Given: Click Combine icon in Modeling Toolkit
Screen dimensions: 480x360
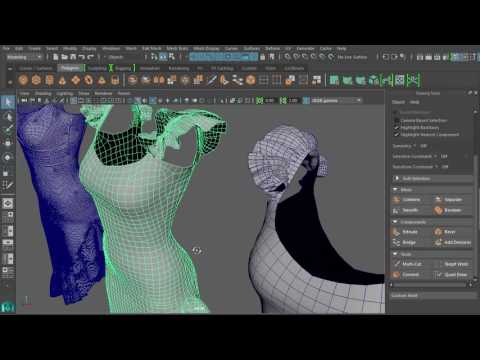Looking at the screenshot, I should [x=396, y=200].
